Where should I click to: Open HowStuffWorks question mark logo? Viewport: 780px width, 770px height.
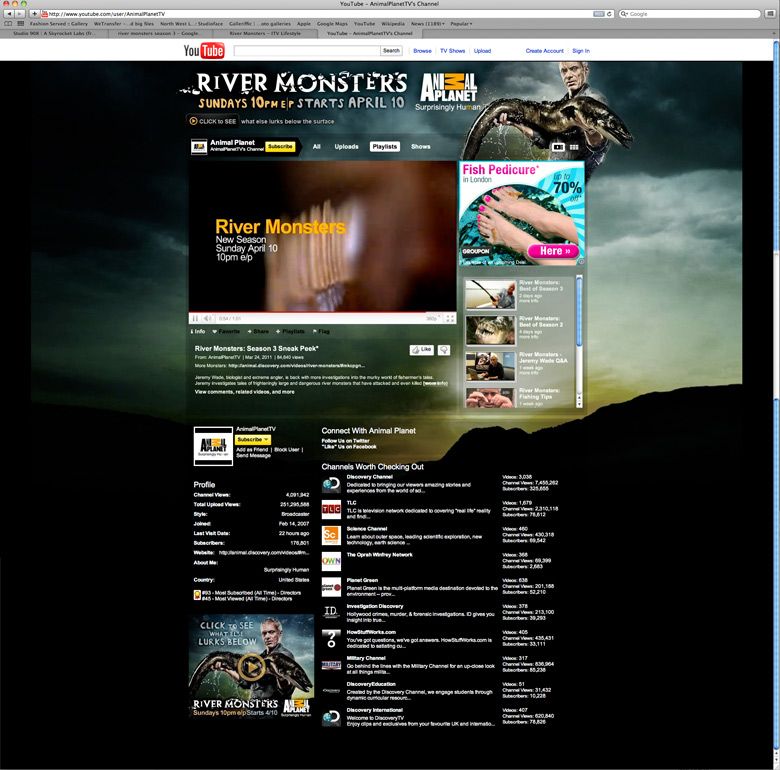[331, 639]
